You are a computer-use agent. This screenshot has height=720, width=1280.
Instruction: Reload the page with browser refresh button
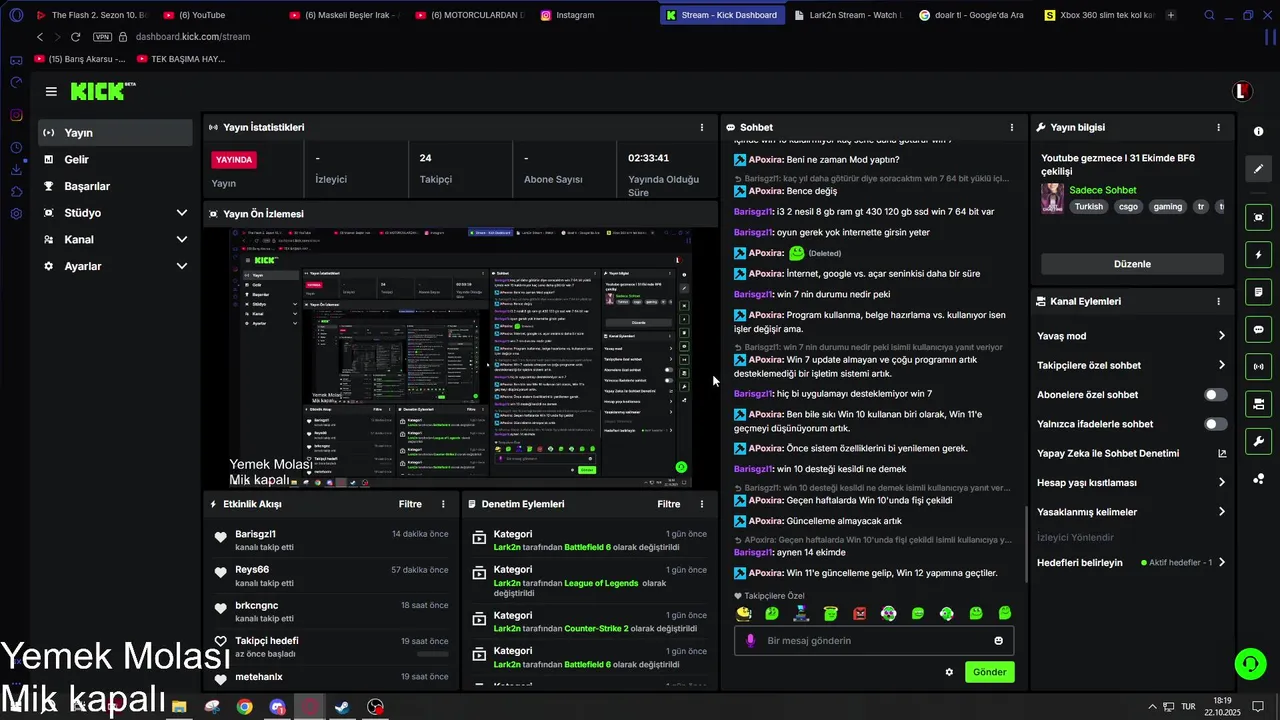pos(75,37)
